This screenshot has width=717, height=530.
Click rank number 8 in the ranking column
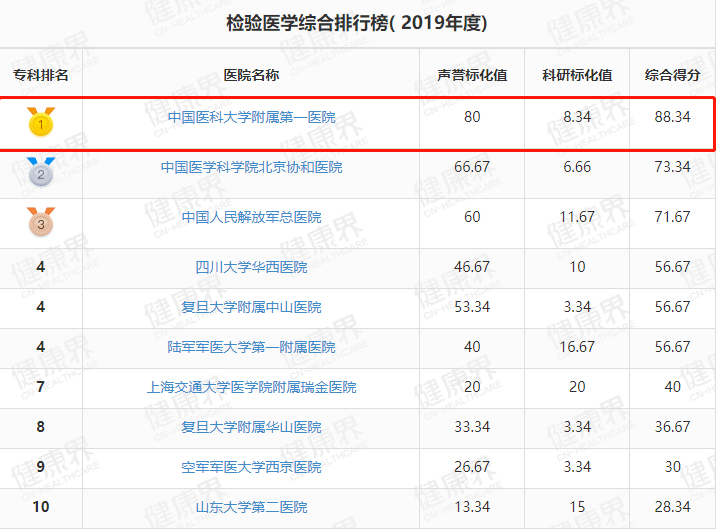tap(41, 427)
